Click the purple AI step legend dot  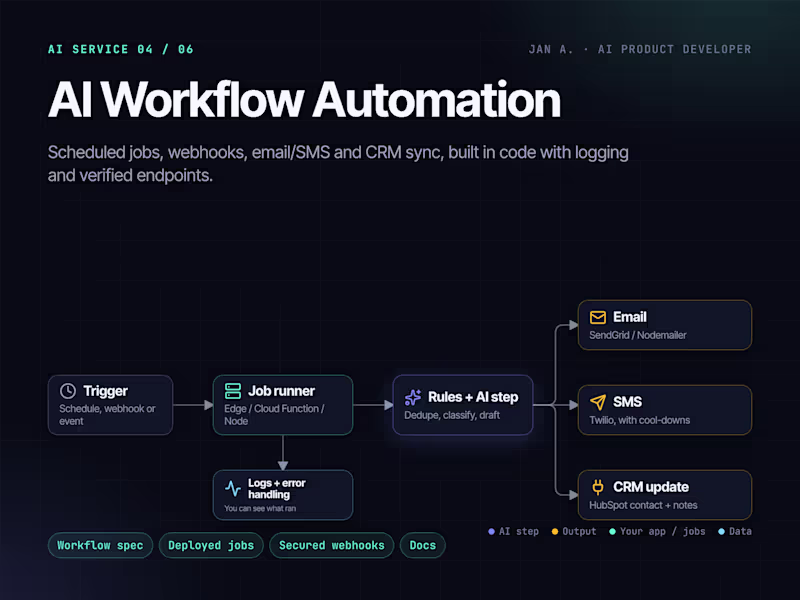pyautogui.click(x=491, y=532)
